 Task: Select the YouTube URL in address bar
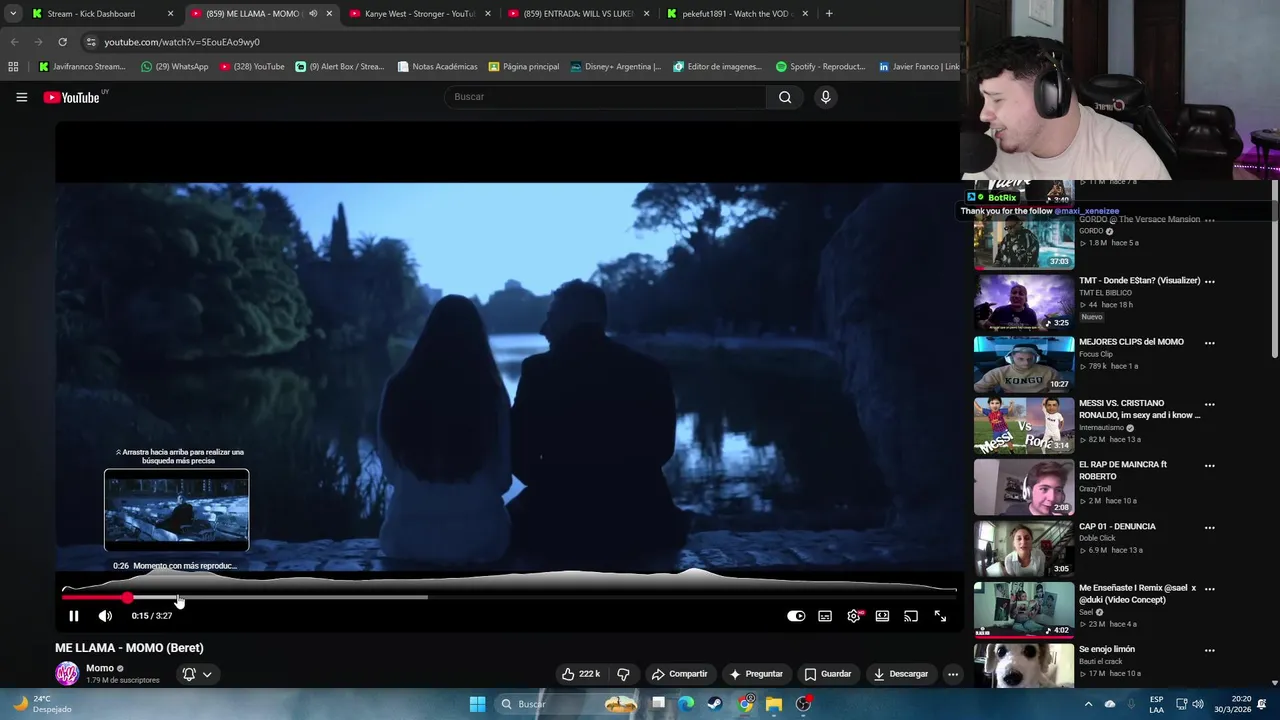(182, 42)
